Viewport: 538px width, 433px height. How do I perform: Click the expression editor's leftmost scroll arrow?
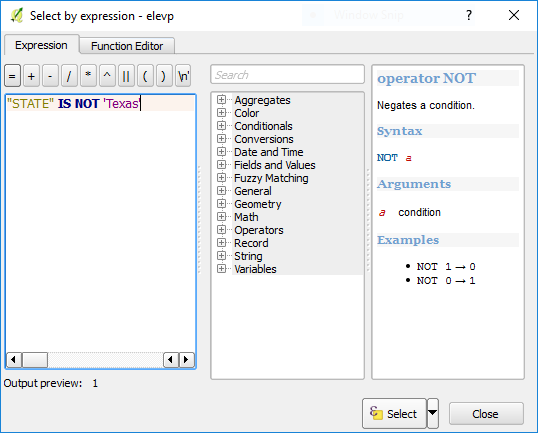(x=14, y=360)
